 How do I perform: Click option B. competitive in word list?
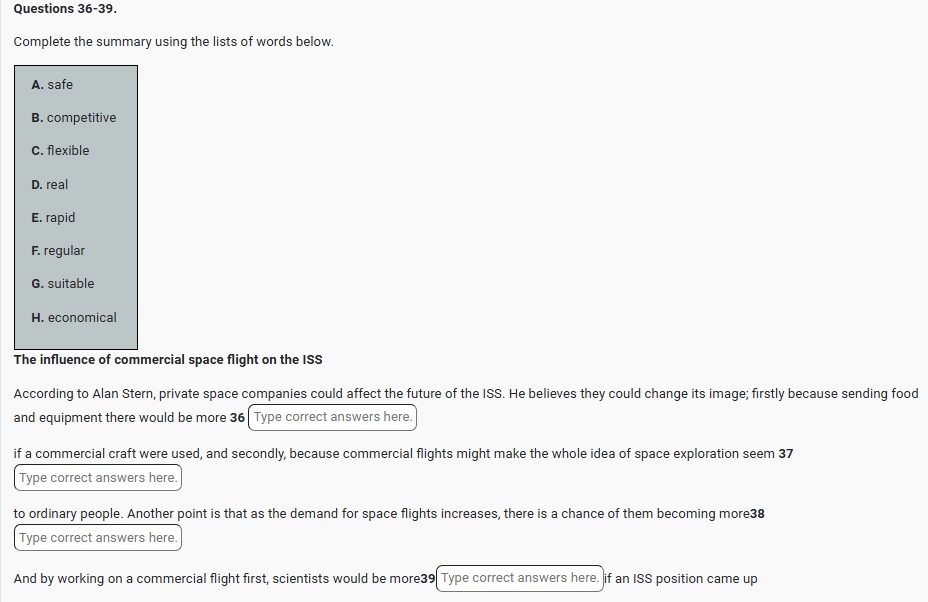[74, 118]
